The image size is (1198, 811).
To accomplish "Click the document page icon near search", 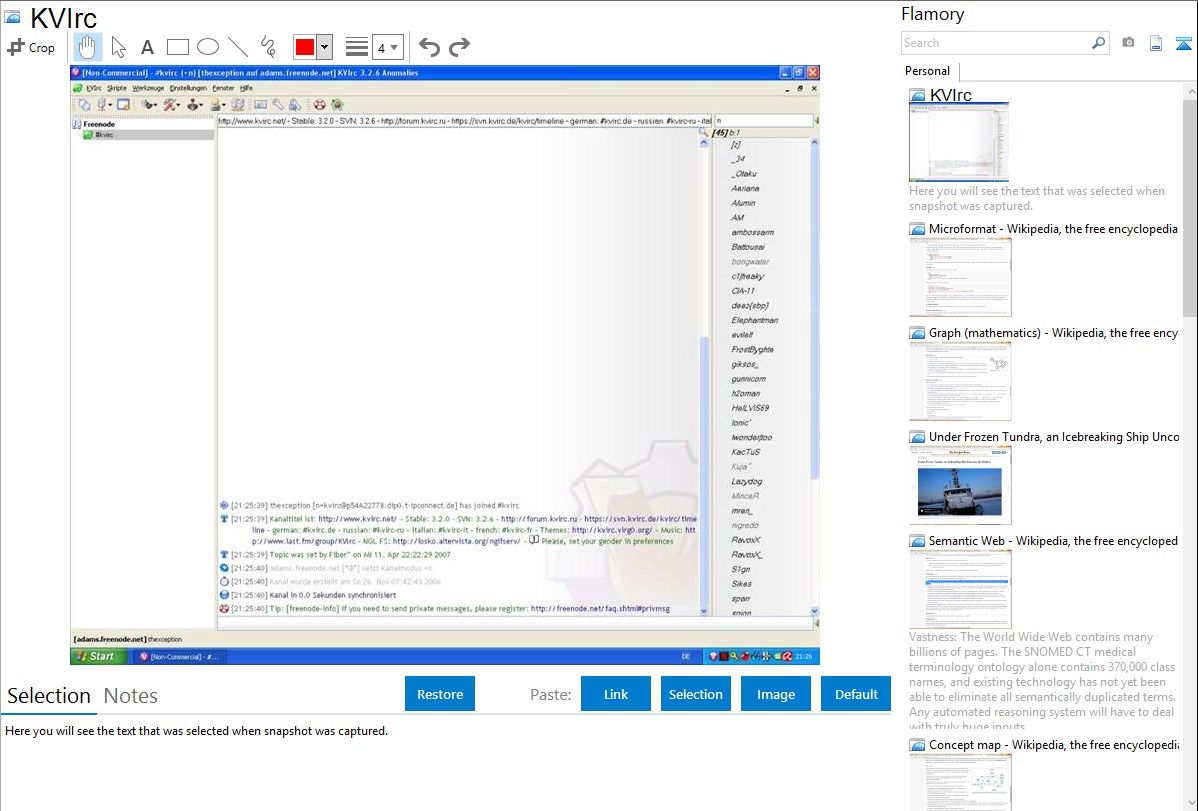I will coord(1156,43).
